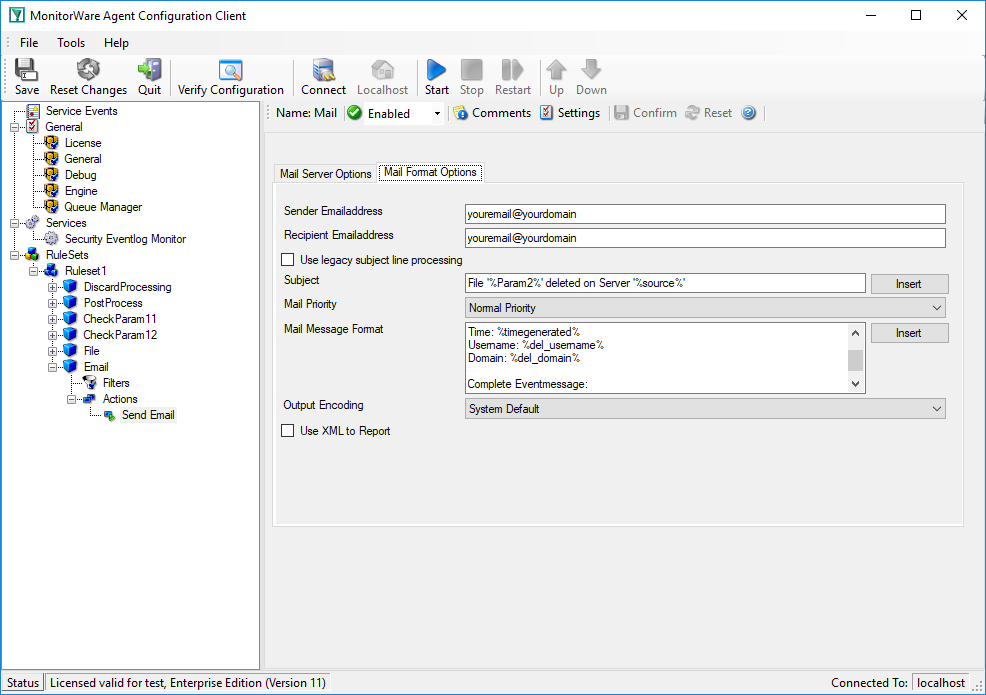Click the Sender Emailaddress input field
The image size is (986, 695).
click(705, 214)
